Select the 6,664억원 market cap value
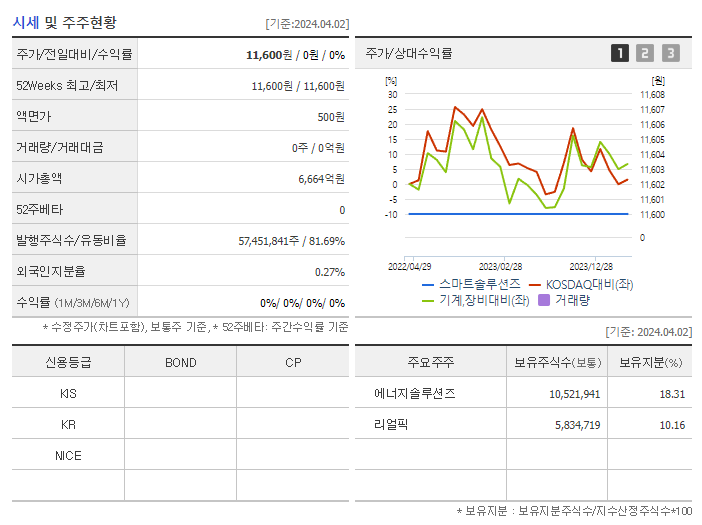 (x=321, y=179)
